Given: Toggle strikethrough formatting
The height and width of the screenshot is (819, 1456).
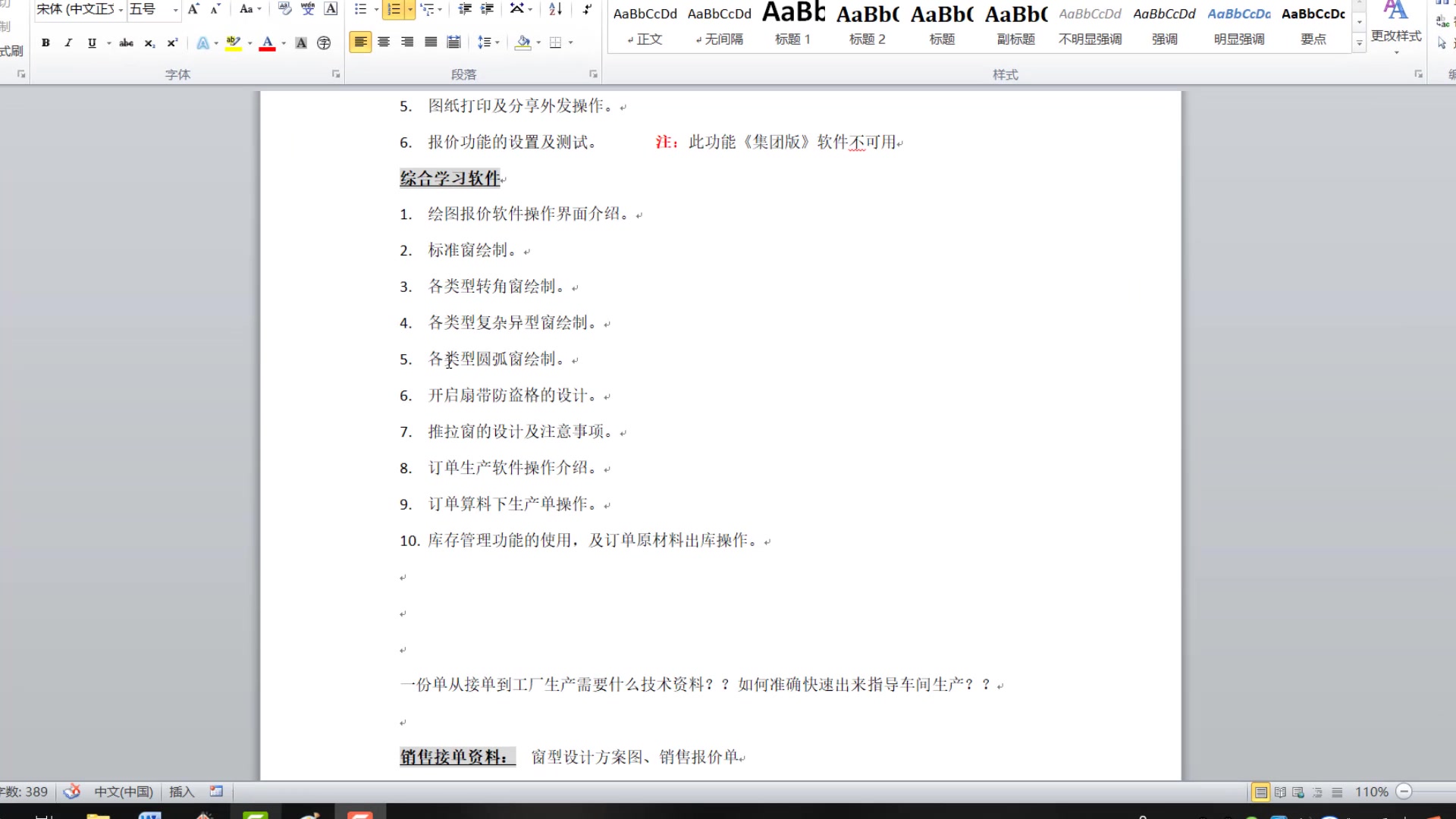Looking at the screenshot, I should 127,42.
